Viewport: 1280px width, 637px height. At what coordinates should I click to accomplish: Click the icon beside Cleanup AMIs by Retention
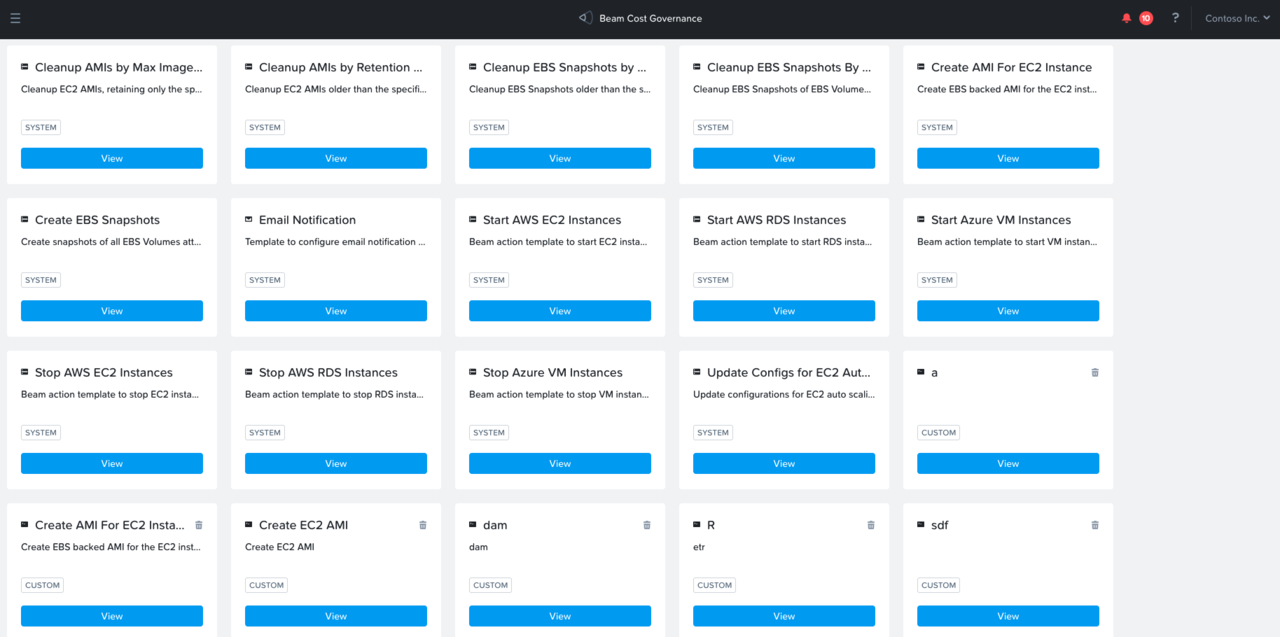249,67
